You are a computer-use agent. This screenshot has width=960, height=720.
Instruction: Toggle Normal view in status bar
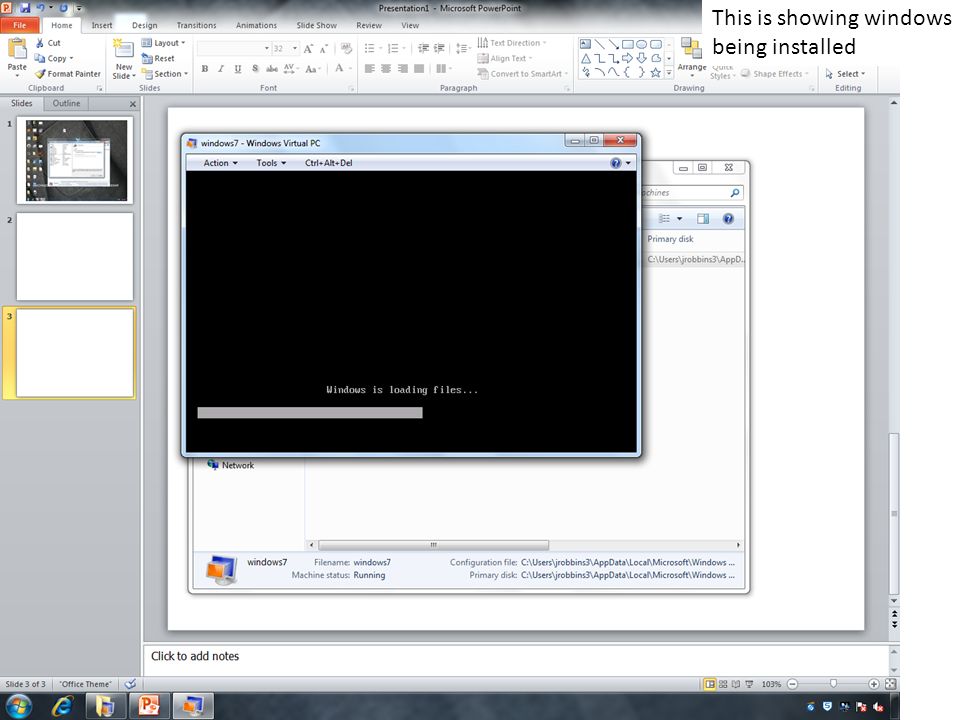710,684
